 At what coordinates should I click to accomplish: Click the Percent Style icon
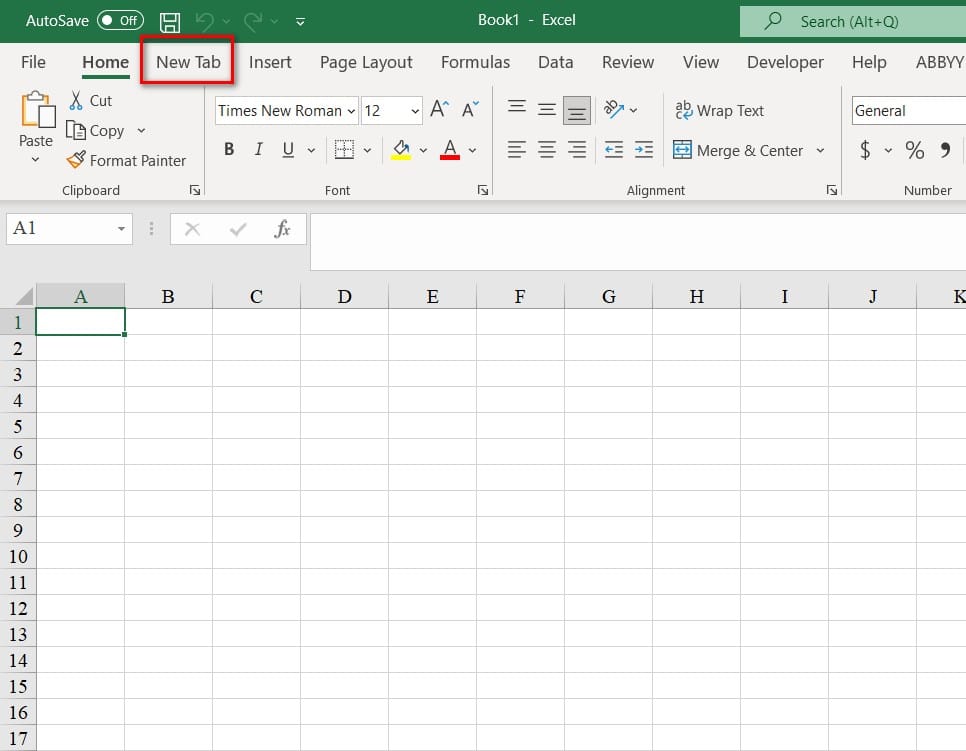click(913, 150)
